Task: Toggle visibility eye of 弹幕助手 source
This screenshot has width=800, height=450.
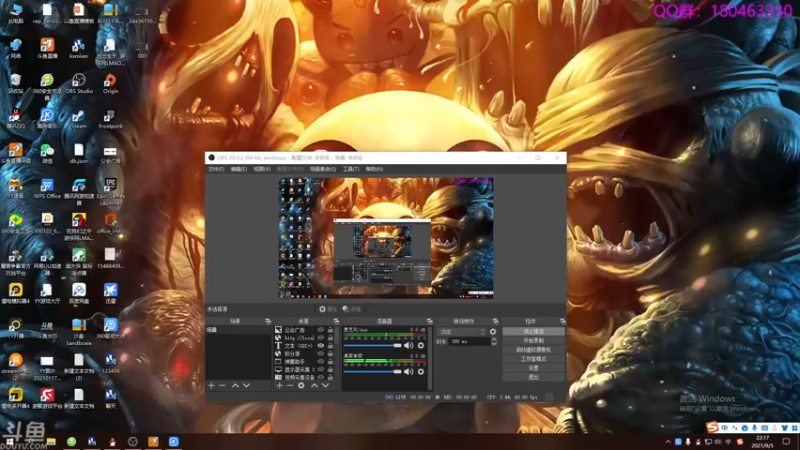Action: pyautogui.click(x=321, y=361)
